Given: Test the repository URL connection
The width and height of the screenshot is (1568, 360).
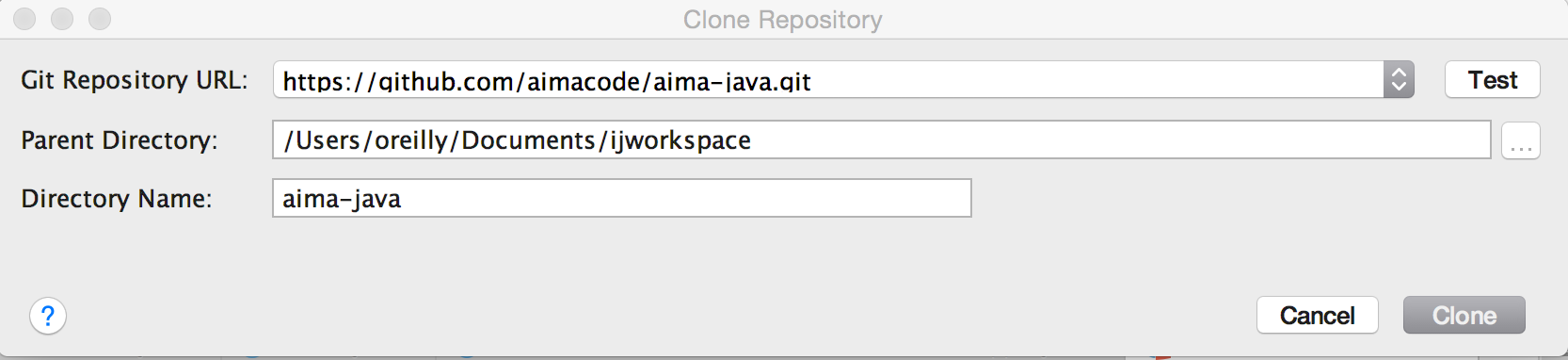Looking at the screenshot, I should click(x=1493, y=80).
